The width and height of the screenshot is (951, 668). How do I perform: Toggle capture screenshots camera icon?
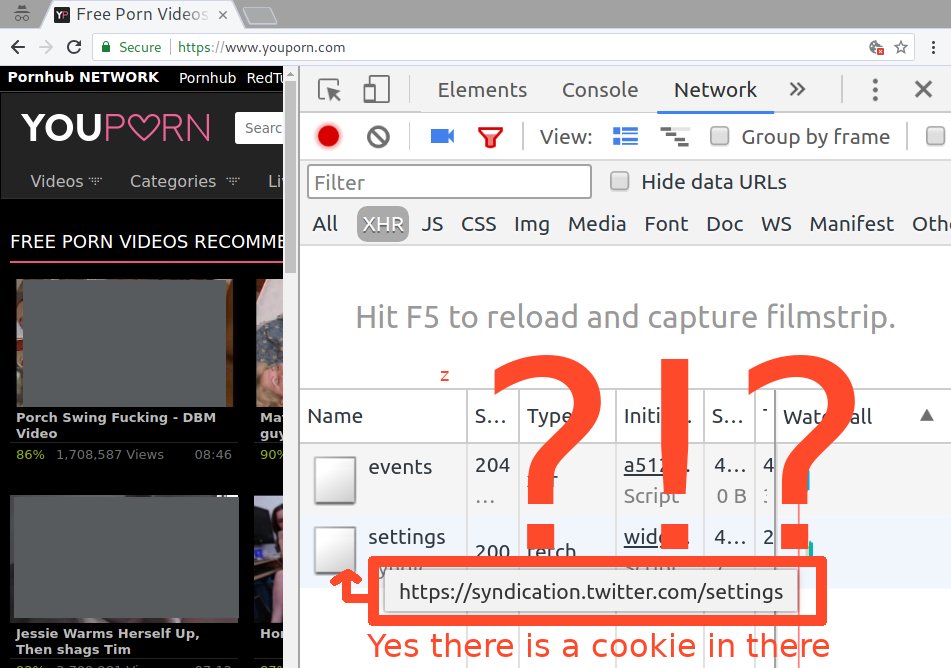coord(442,136)
